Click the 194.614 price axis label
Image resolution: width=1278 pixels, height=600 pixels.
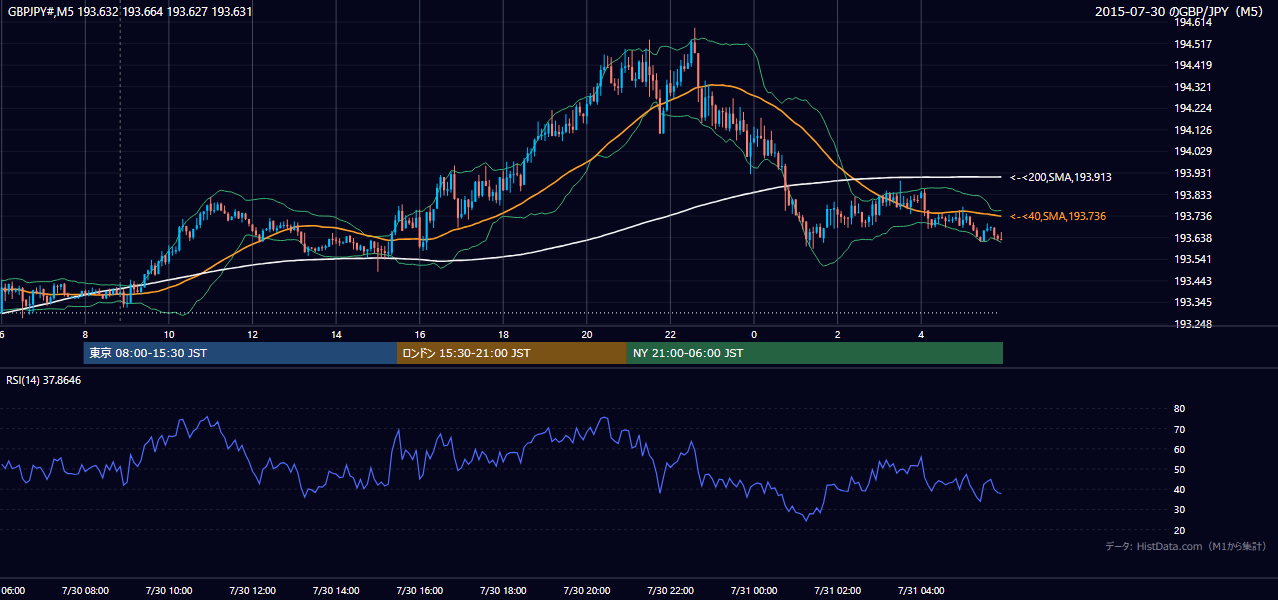tap(1193, 22)
